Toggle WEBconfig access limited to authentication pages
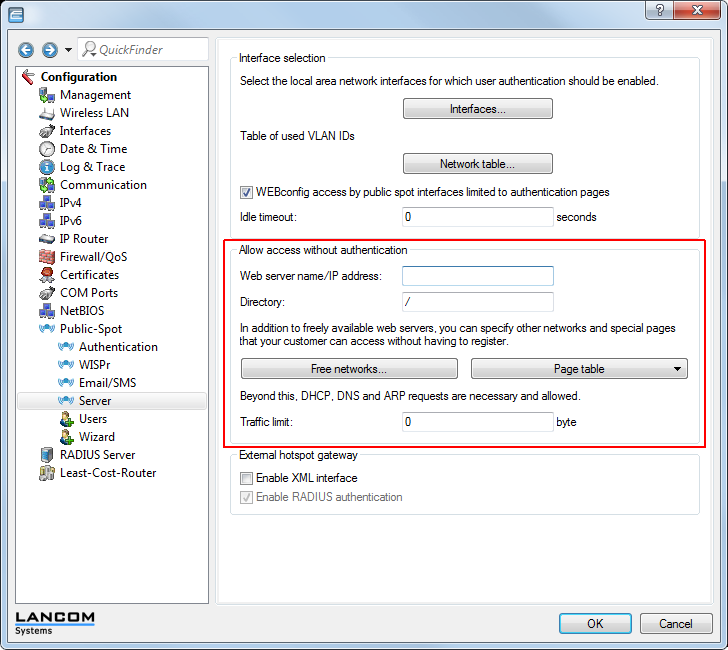 247,192
